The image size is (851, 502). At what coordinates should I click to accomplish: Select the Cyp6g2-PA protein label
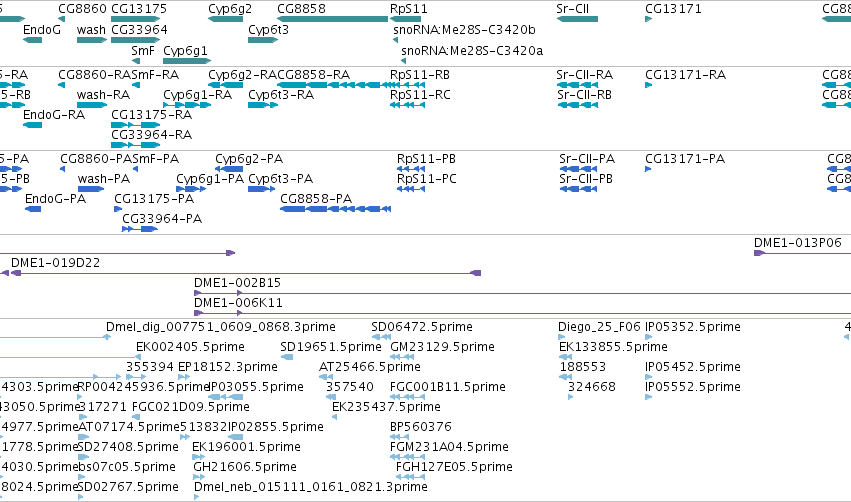(249, 160)
